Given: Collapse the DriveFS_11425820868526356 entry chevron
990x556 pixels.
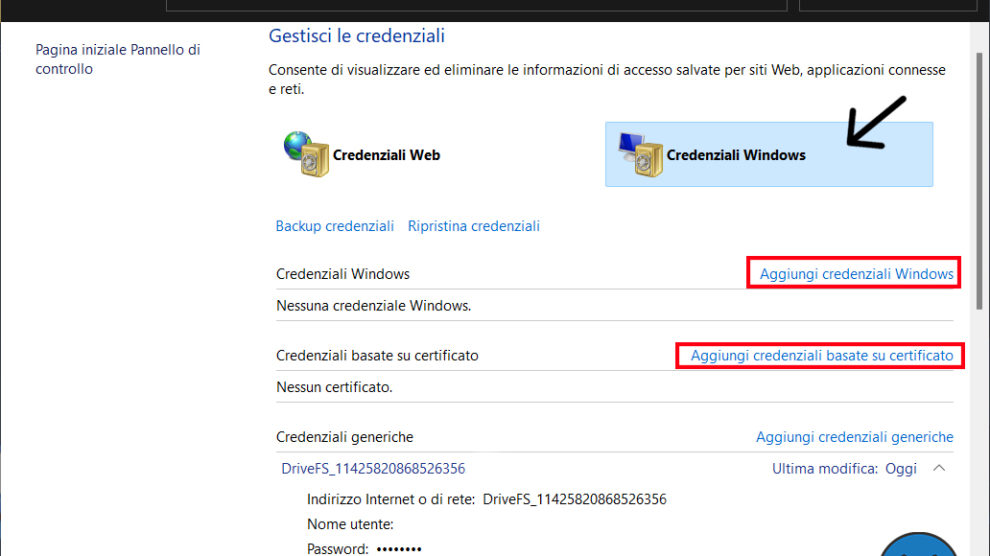Looking at the screenshot, I should tap(939, 468).
